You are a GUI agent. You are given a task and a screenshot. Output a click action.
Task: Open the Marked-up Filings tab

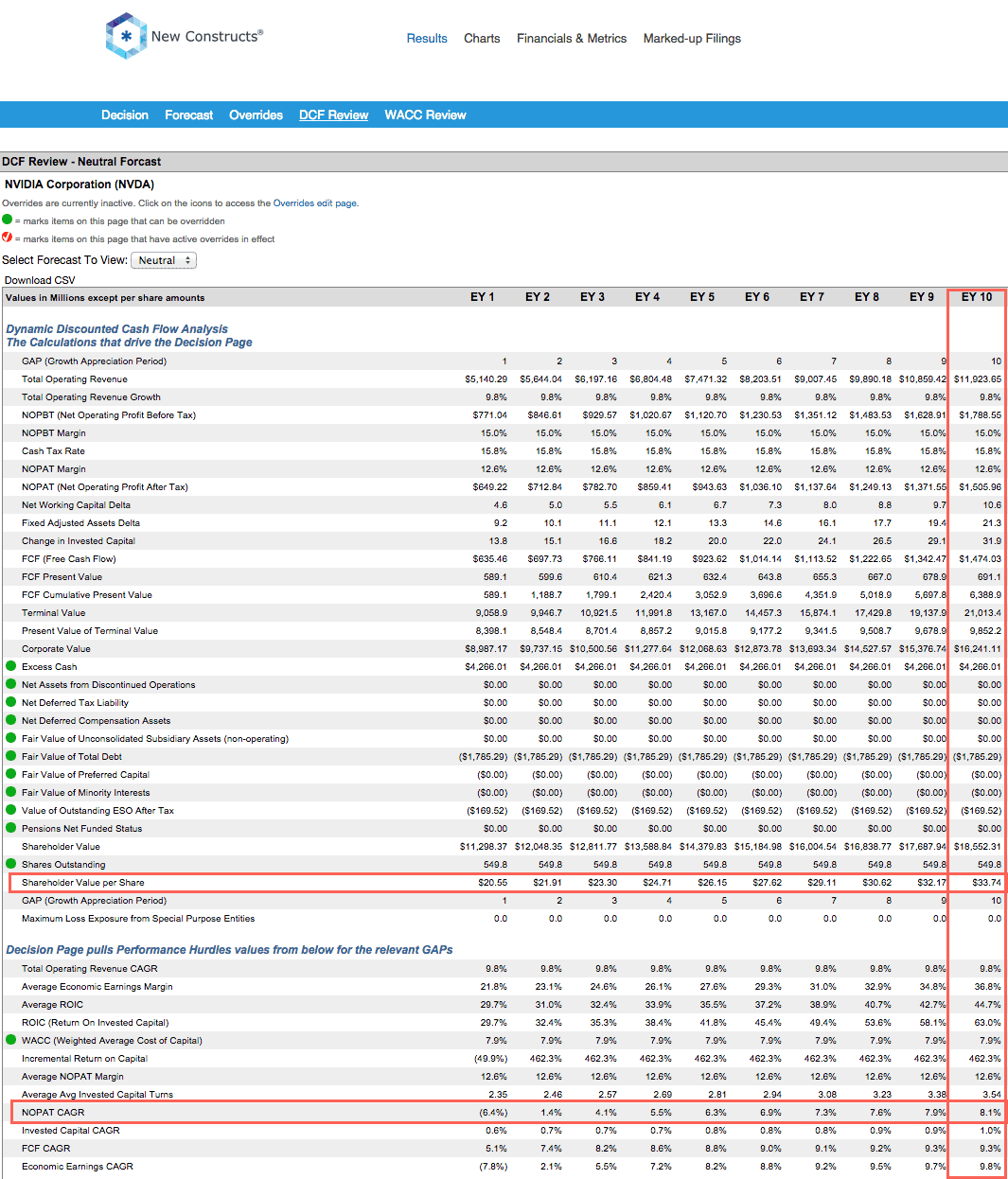pyautogui.click(x=692, y=39)
